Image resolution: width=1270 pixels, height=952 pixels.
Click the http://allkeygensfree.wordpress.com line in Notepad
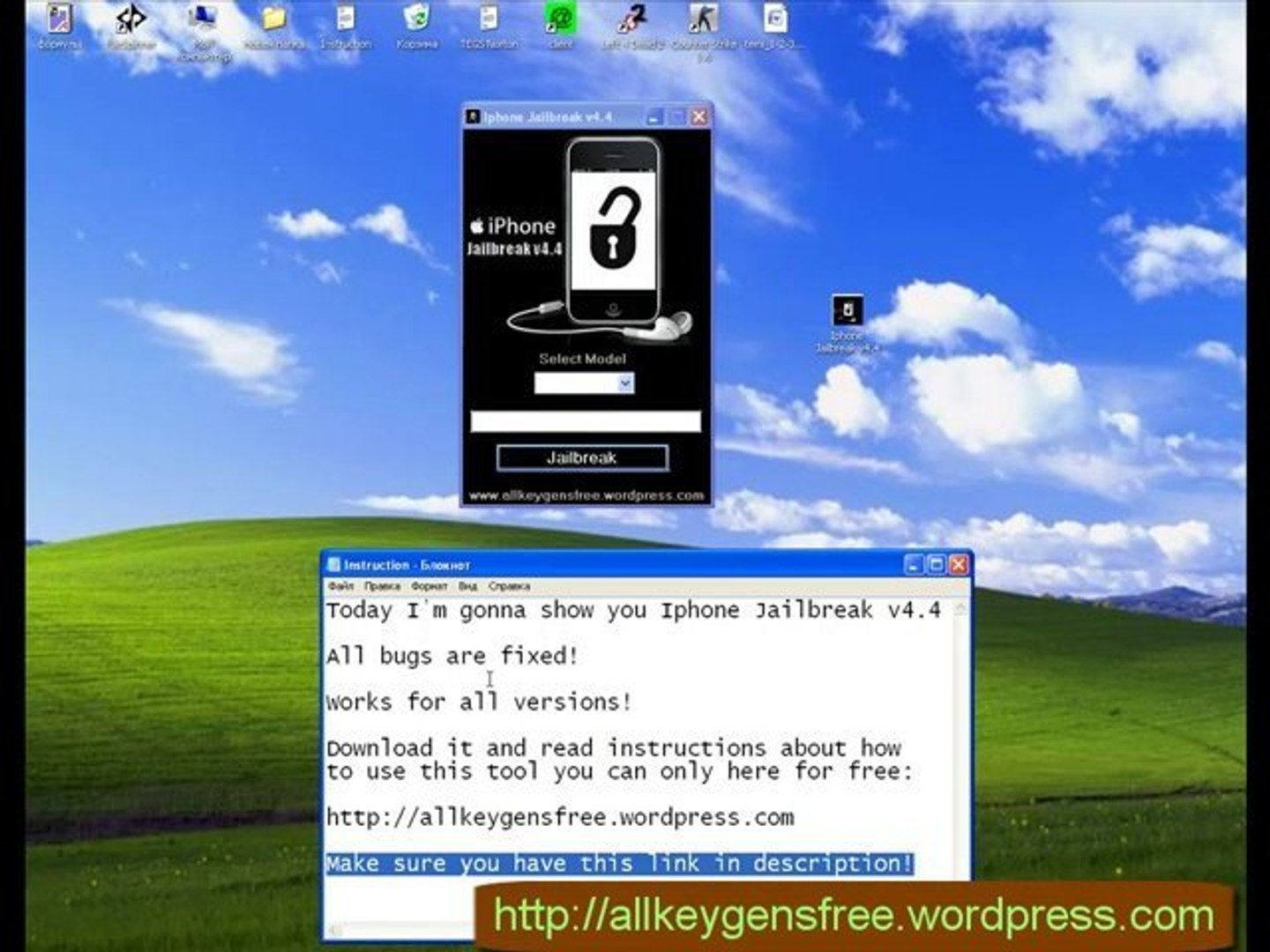(560, 817)
